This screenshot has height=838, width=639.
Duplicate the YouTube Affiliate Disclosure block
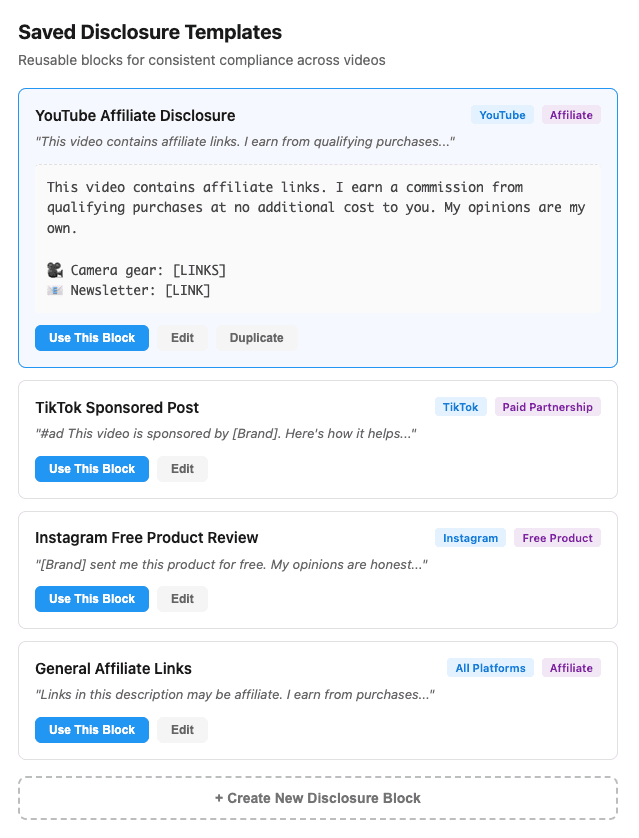pyautogui.click(x=256, y=338)
